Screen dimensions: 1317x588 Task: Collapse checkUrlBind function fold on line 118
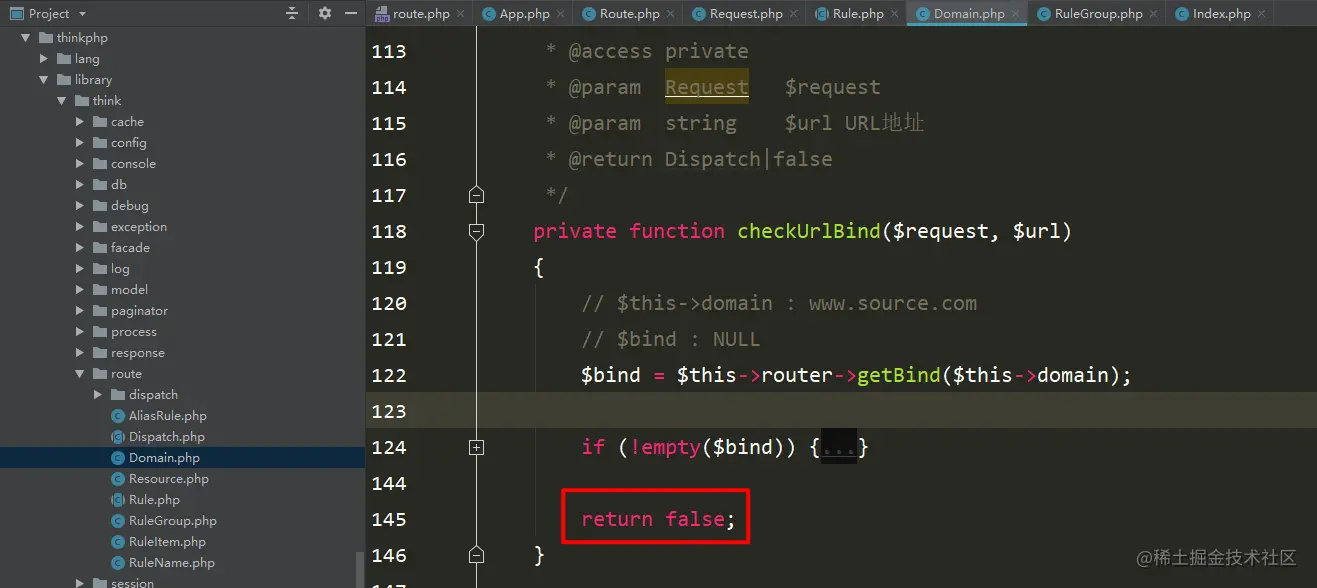coord(476,231)
